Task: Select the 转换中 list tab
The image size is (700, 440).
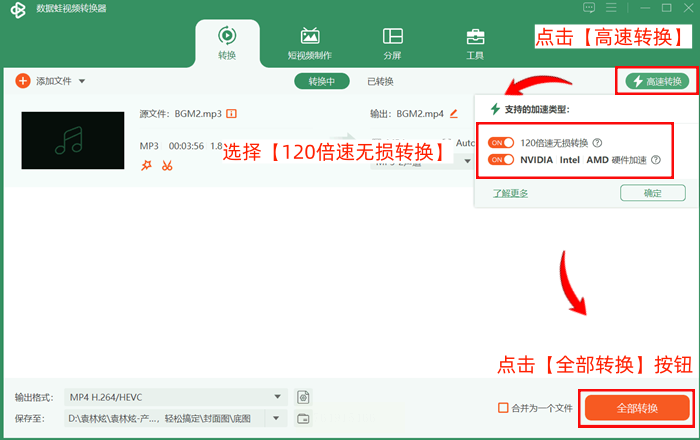Action: 321,81
